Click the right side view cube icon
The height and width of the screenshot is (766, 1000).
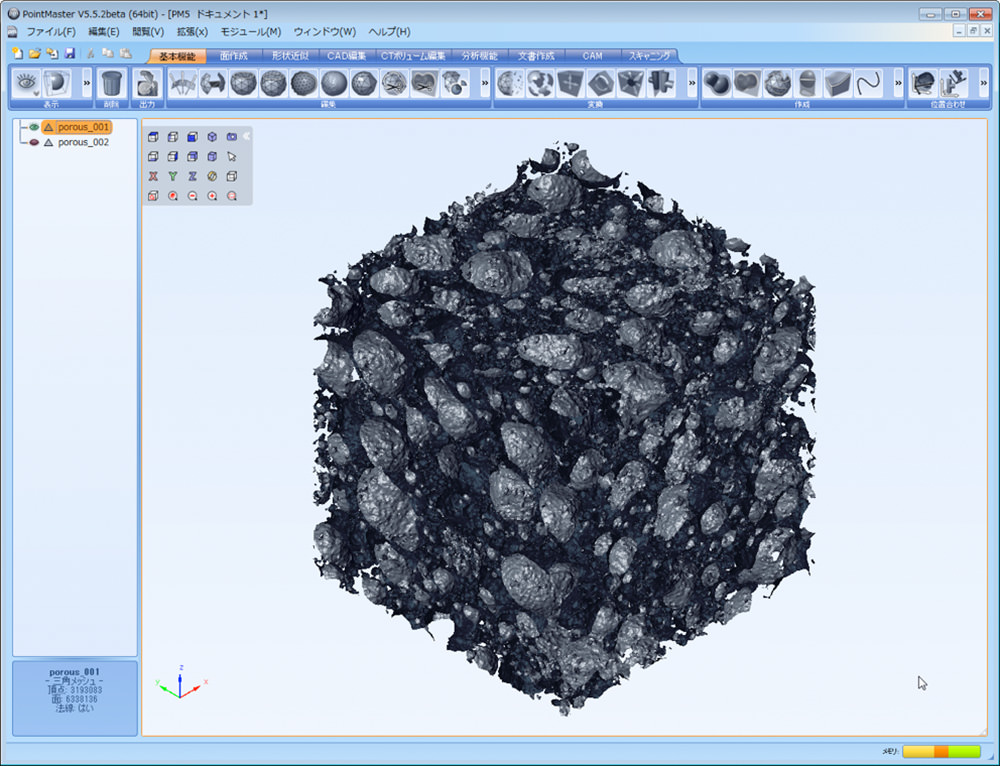[173, 156]
